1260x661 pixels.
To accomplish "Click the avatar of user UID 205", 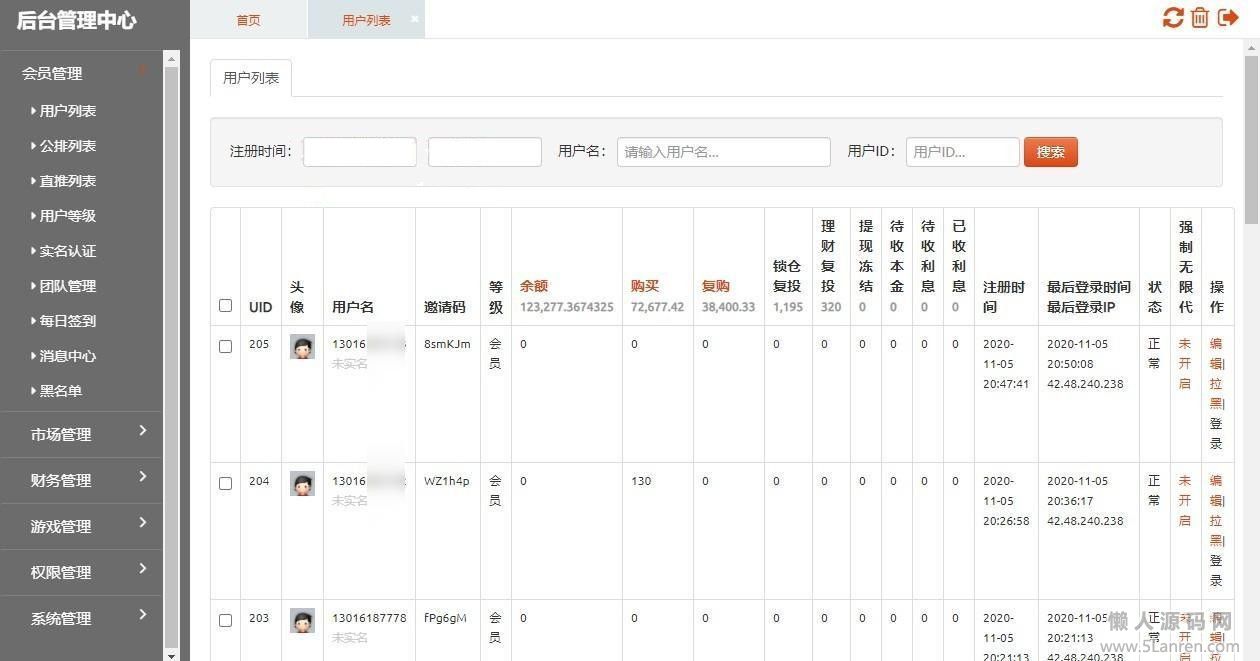I will [302, 347].
